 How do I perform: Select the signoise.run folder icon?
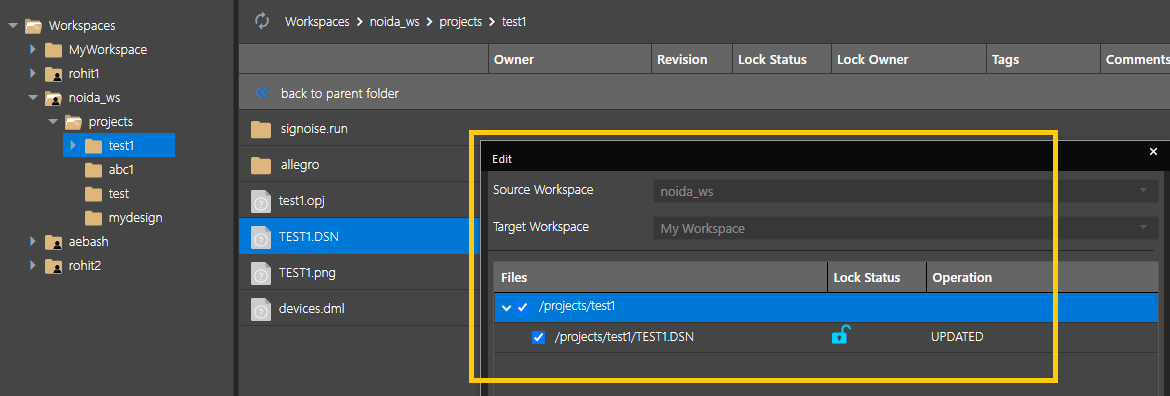coord(261,129)
